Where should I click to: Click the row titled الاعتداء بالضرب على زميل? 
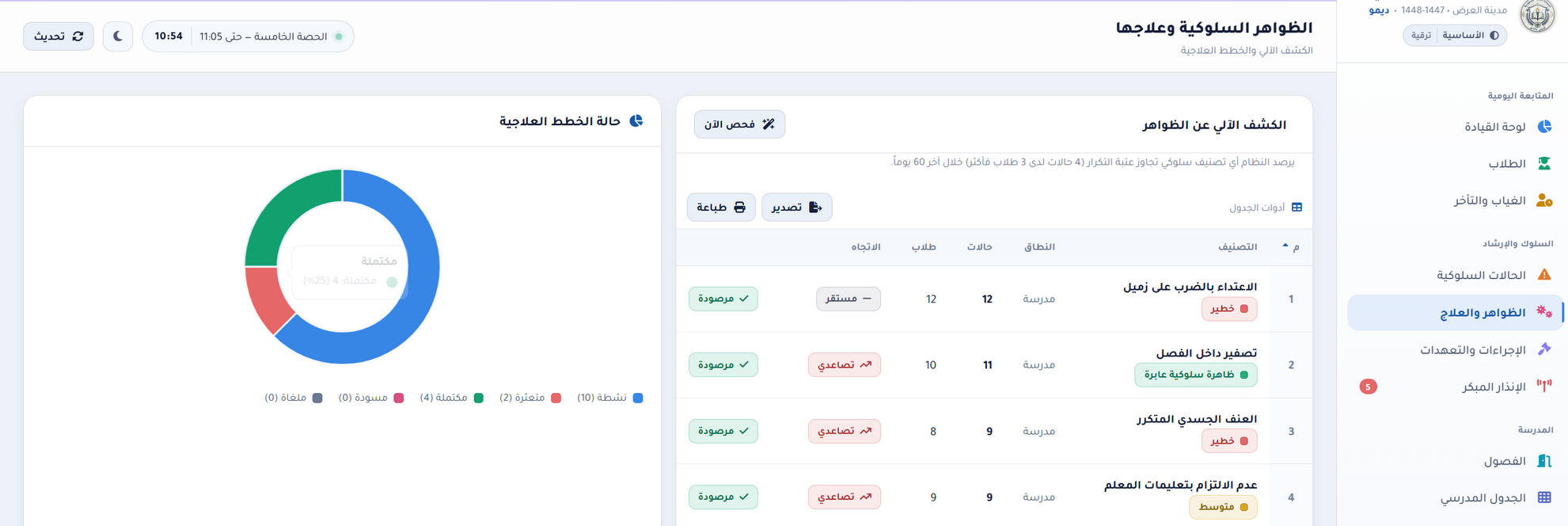point(994,299)
